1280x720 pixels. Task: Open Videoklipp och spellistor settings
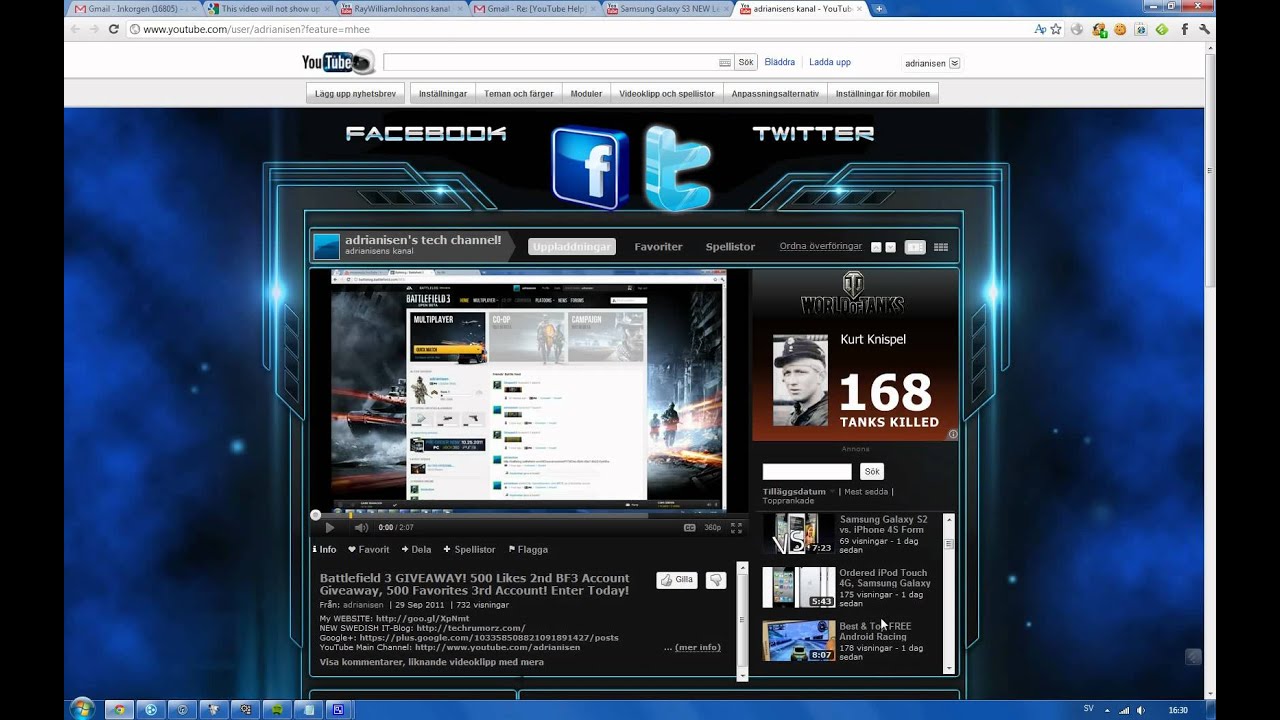click(x=667, y=93)
